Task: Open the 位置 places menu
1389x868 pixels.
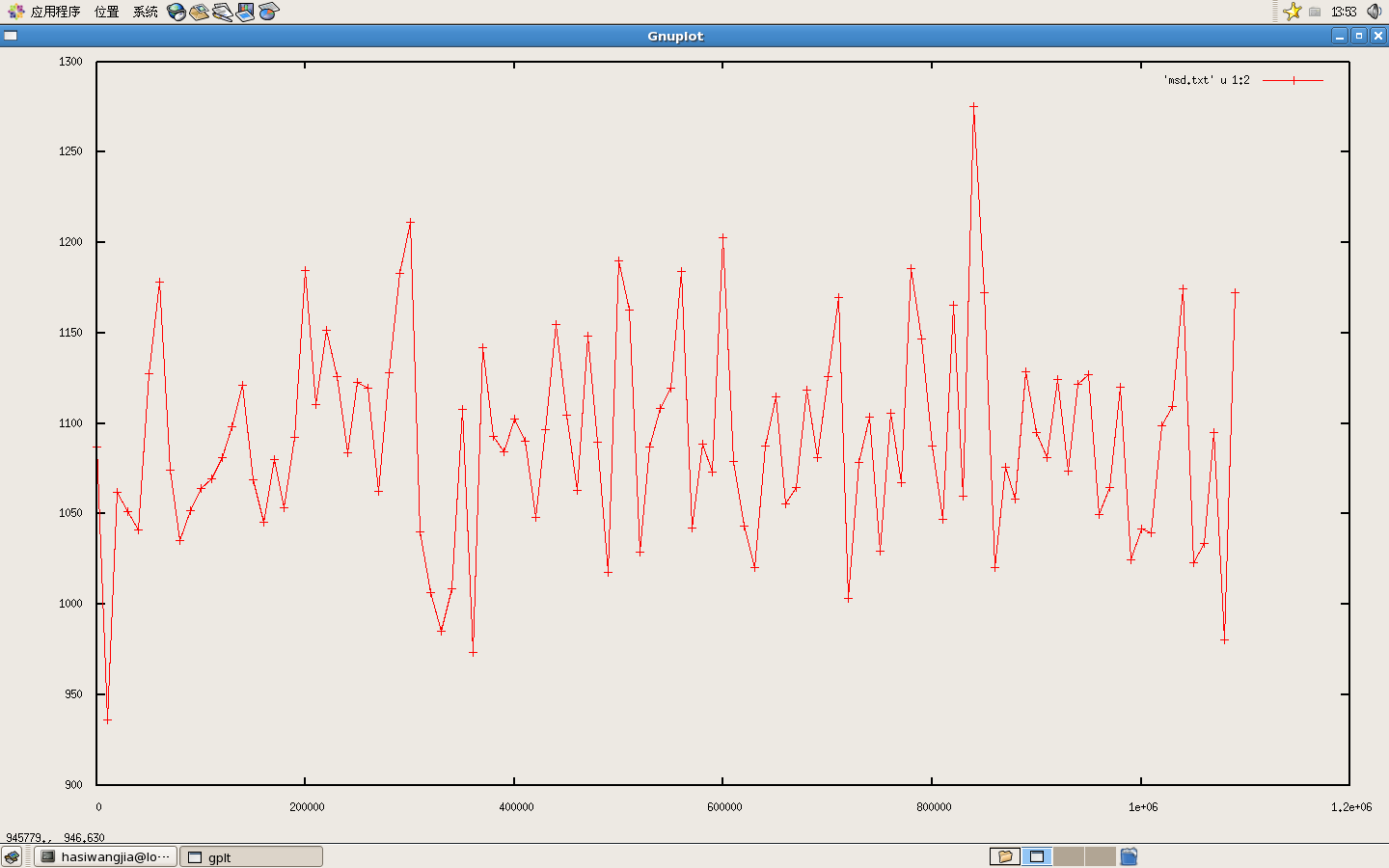Action: pos(107,12)
